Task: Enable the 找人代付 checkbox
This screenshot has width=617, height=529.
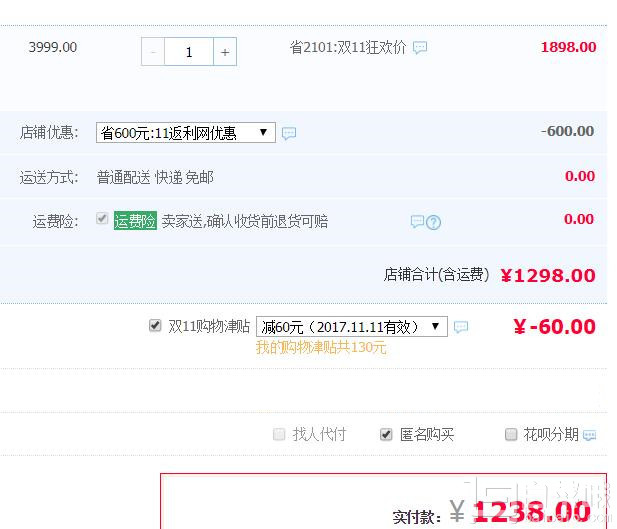Action: point(279,435)
